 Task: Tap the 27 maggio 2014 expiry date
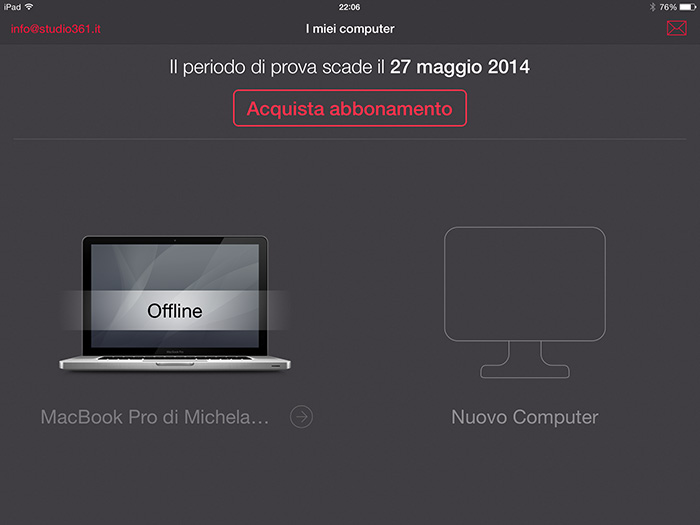point(460,67)
